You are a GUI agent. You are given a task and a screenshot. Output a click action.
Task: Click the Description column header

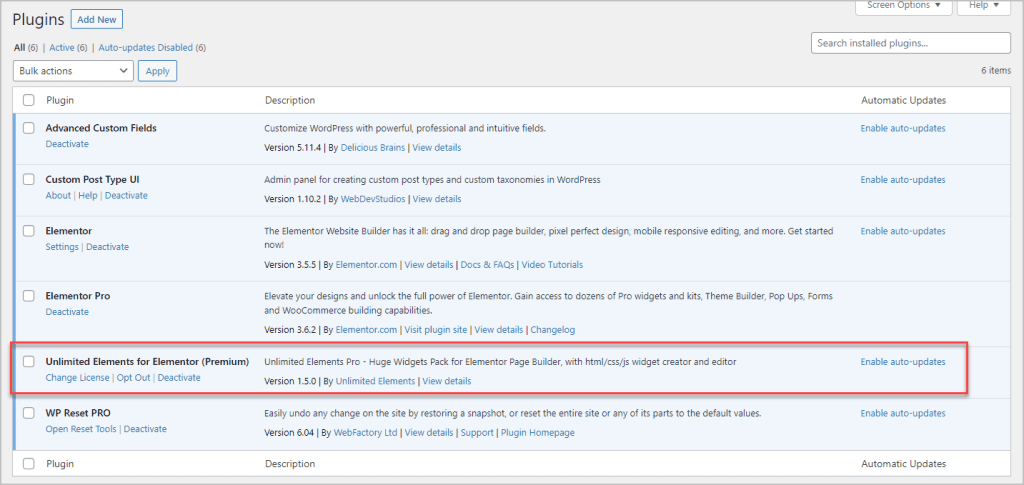[x=290, y=101]
